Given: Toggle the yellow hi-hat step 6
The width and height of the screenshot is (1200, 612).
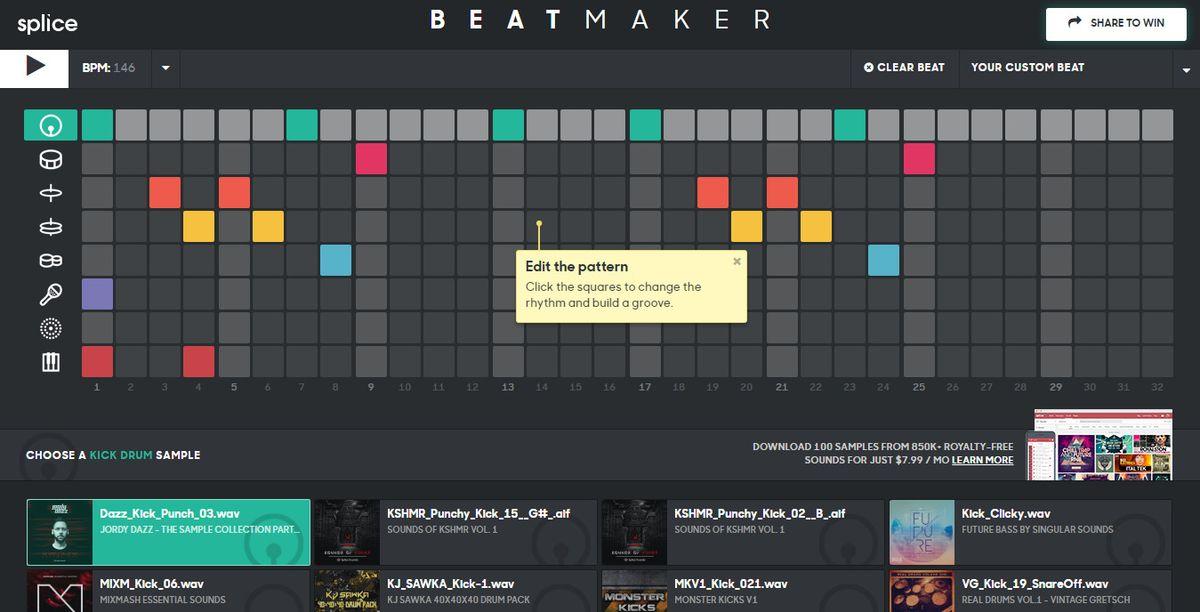Looking at the screenshot, I should tap(268, 227).
